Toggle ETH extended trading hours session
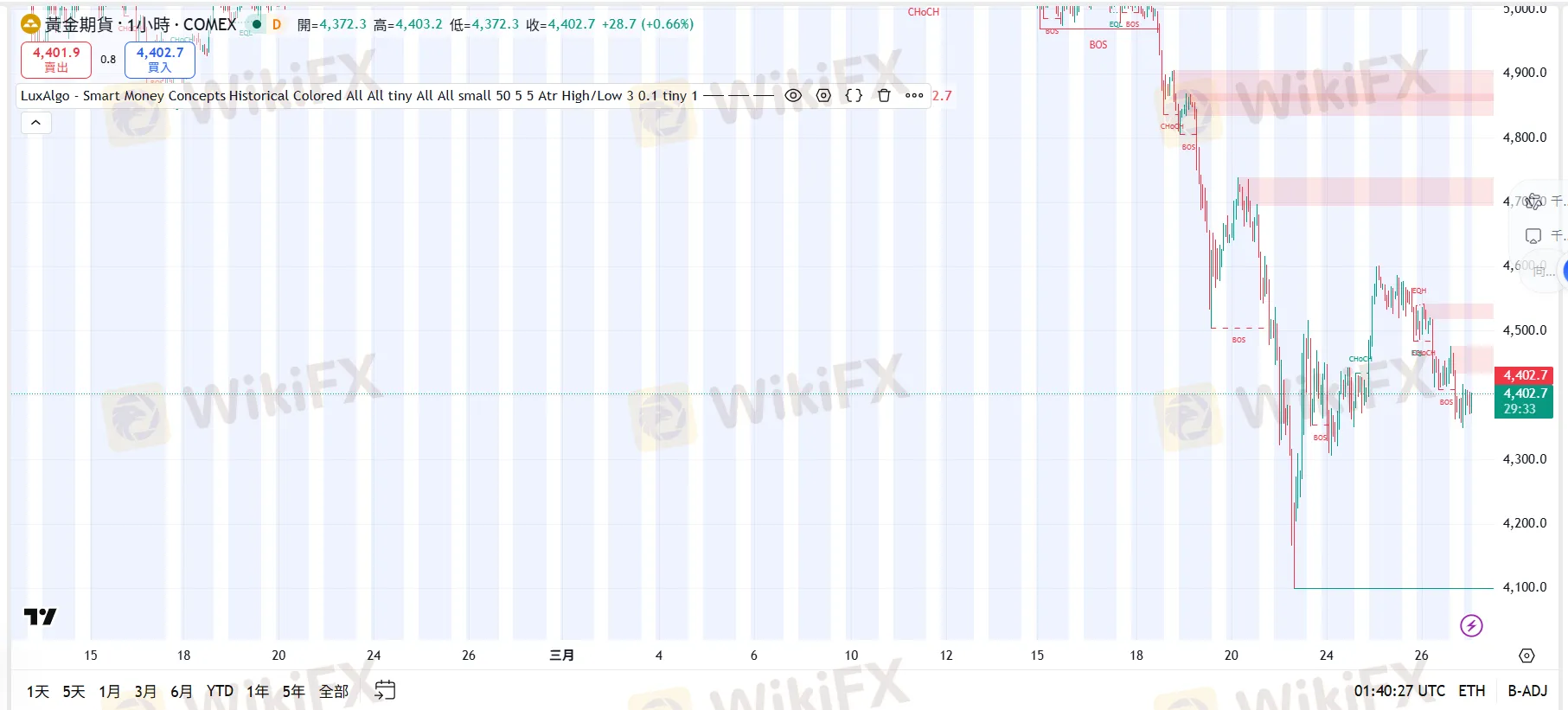1568x710 pixels. click(1471, 691)
